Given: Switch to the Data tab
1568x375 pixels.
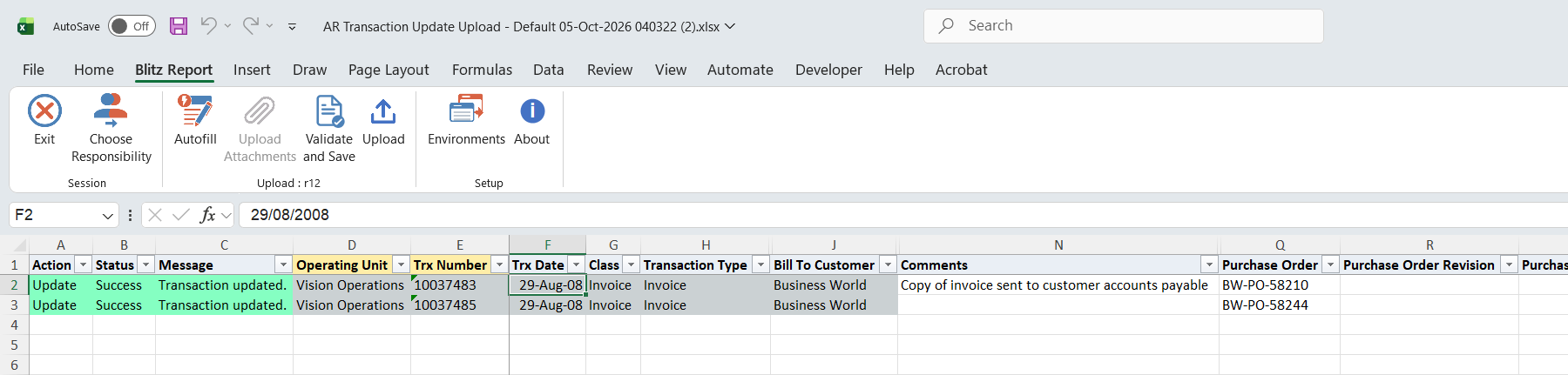Looking at the screenshot, I should [x=549, y=70].
